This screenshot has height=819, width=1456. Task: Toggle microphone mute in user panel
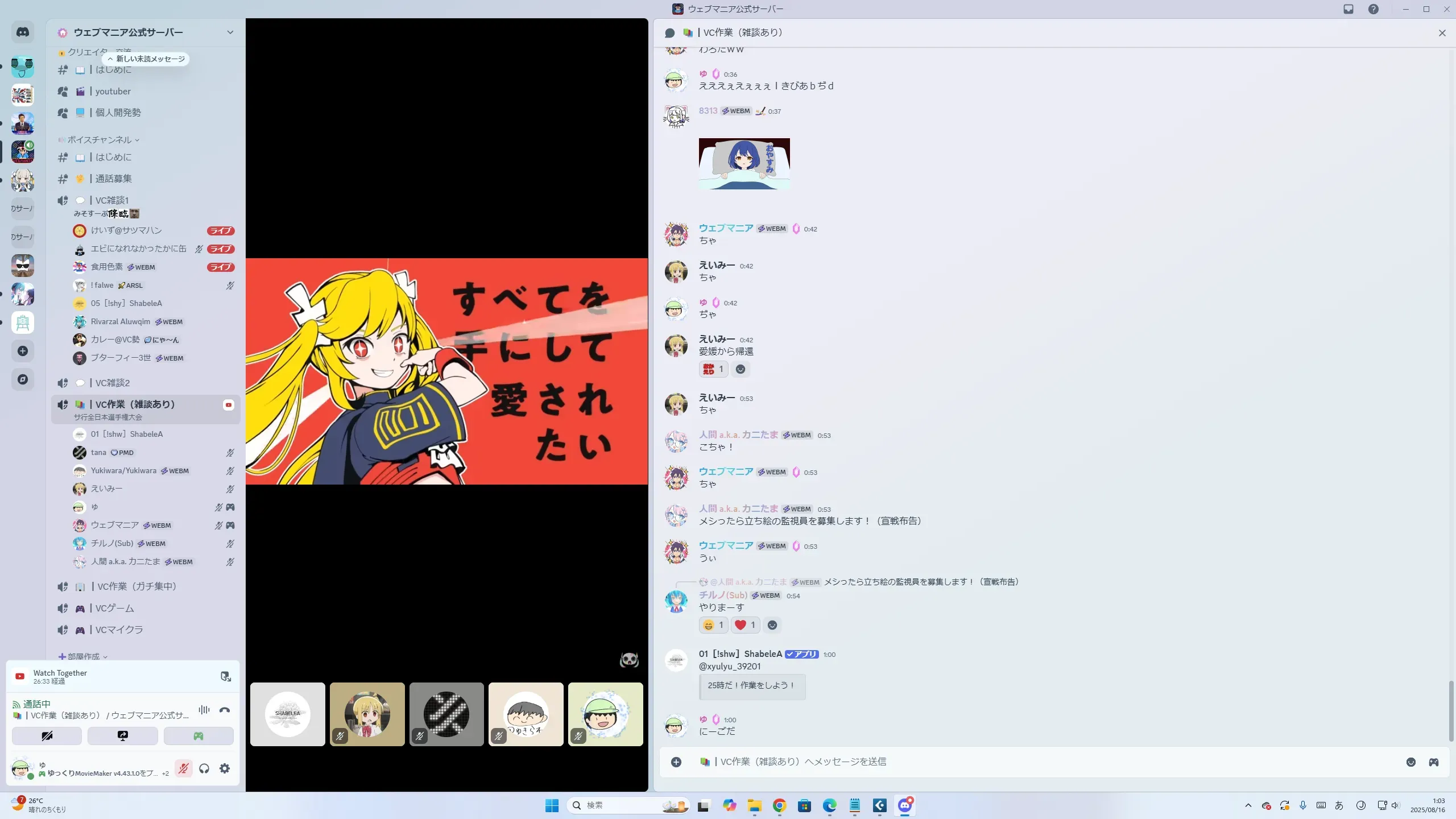(183, 768)
